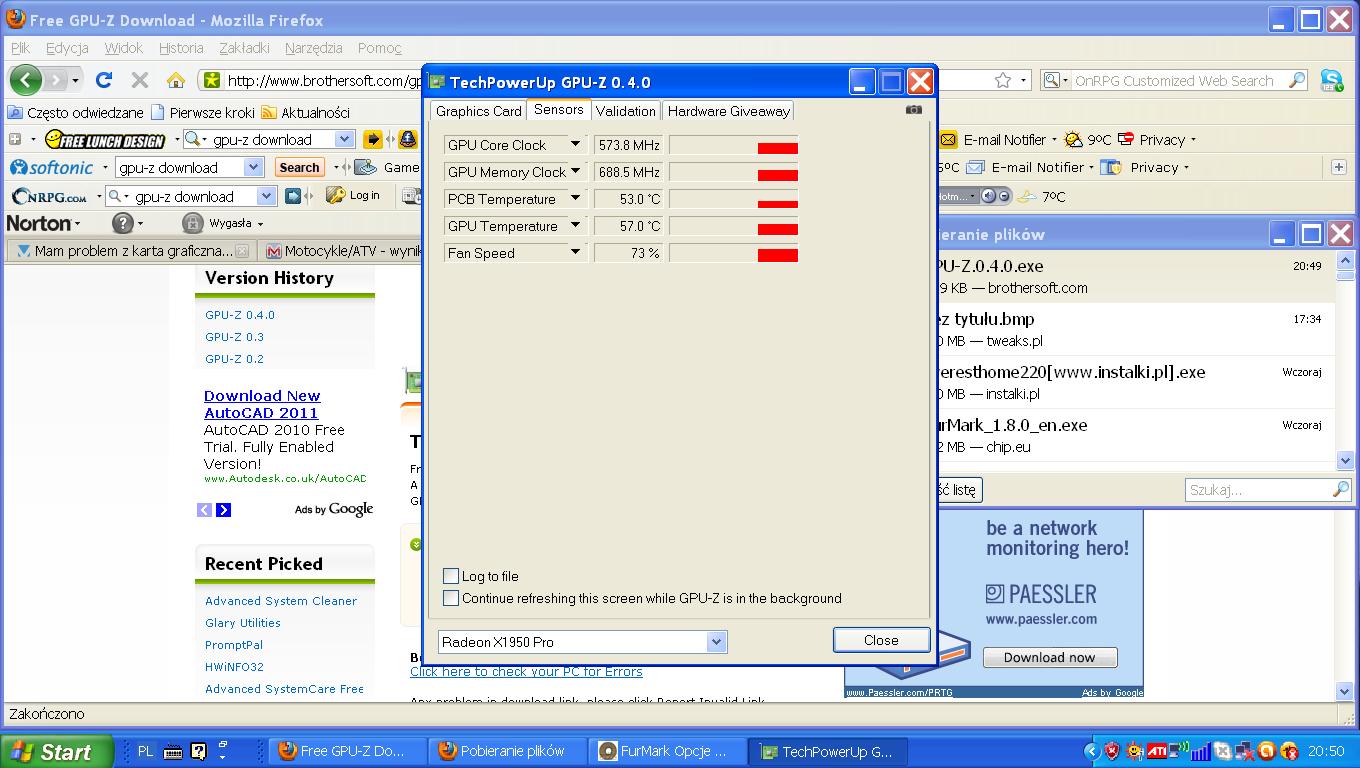Switch to Motocykle/ATV browser tab
This screenshot has width=1360, height=768.
pos(343,251)
